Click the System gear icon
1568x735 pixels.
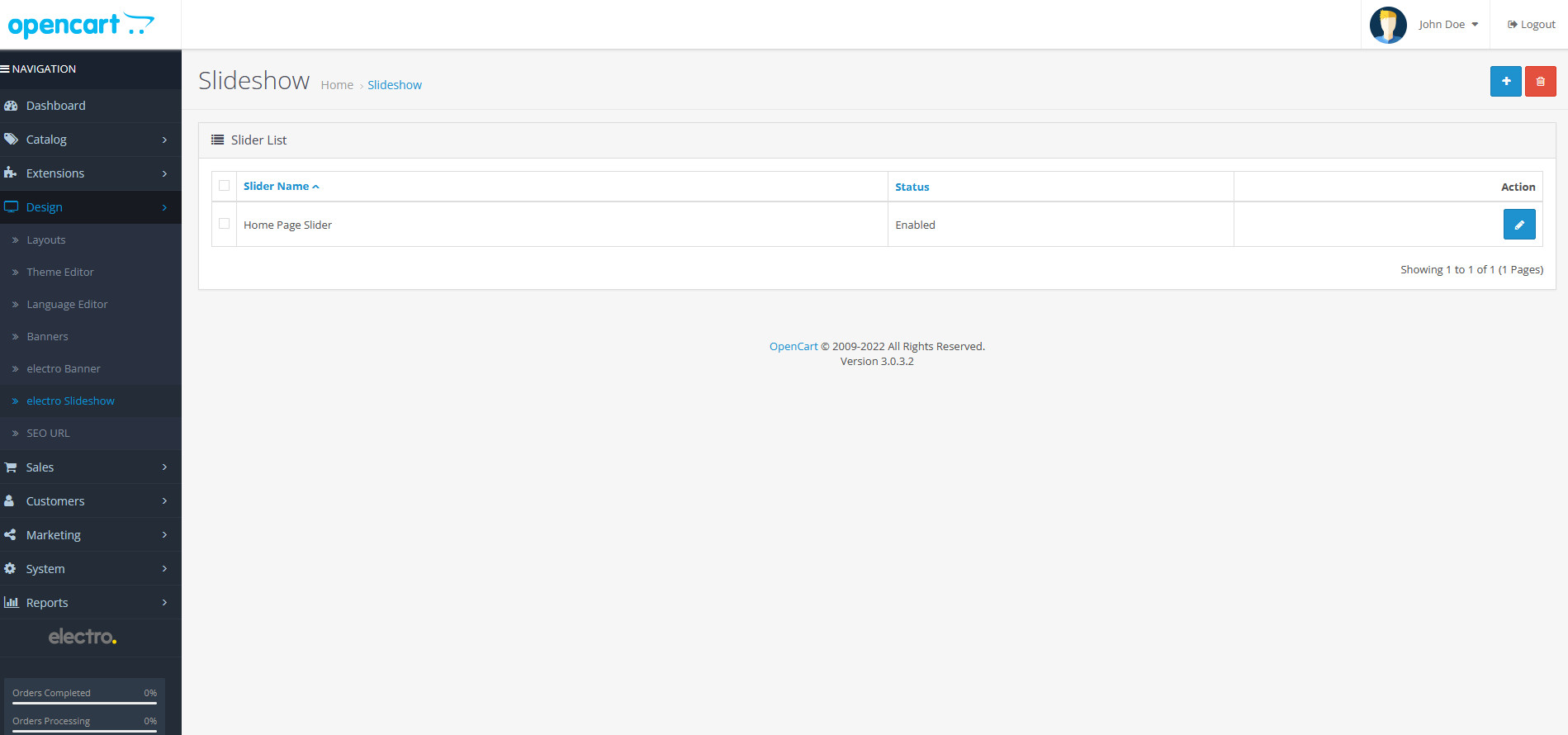(10, 569)
